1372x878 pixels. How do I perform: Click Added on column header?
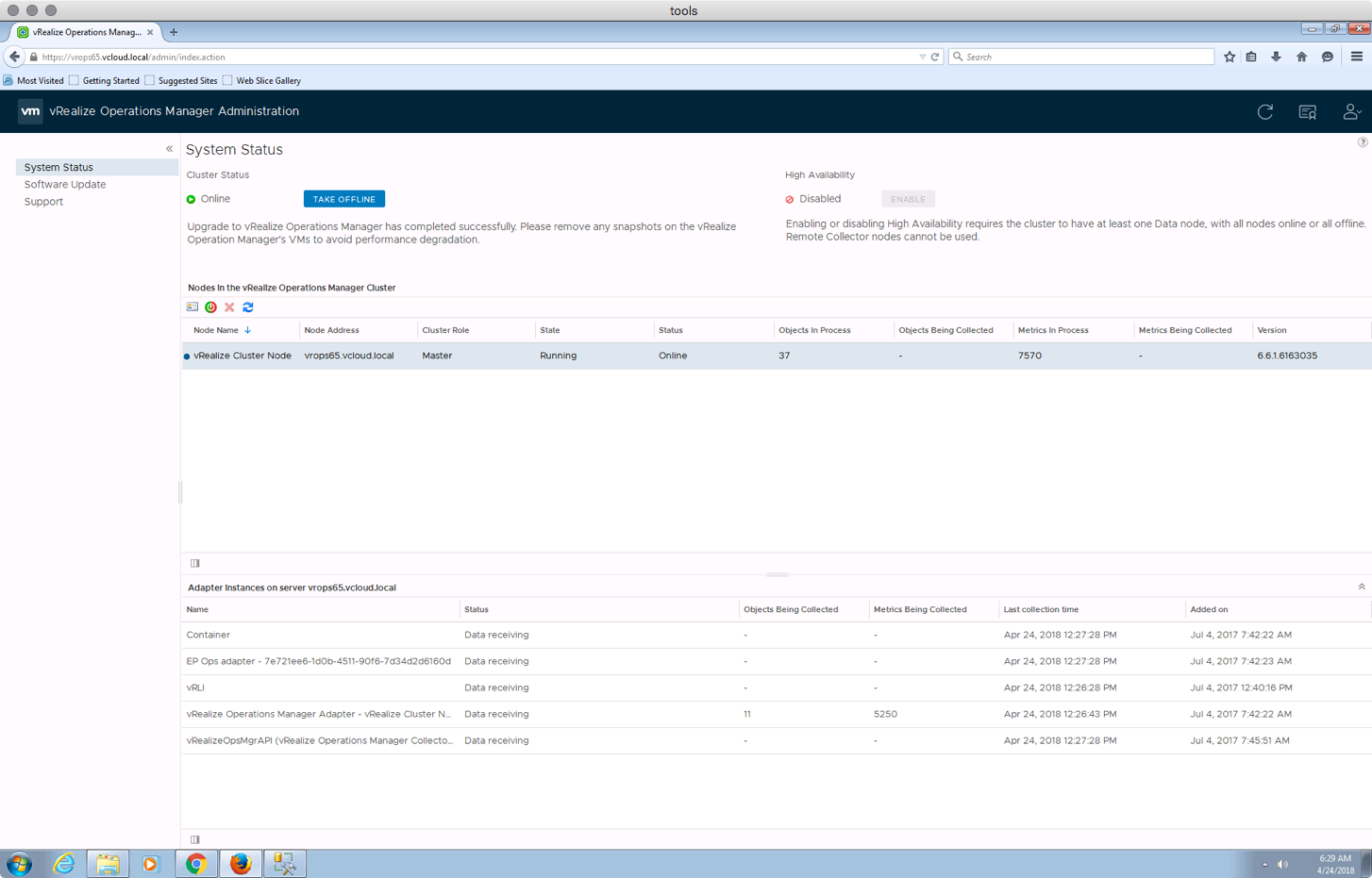point(1209,609)
